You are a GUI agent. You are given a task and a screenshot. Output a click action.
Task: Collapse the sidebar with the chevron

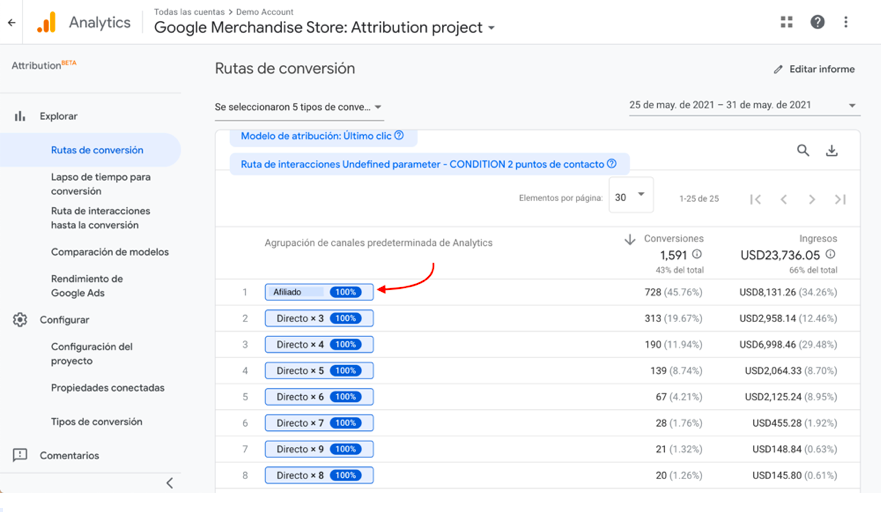(x=170, y=483)
